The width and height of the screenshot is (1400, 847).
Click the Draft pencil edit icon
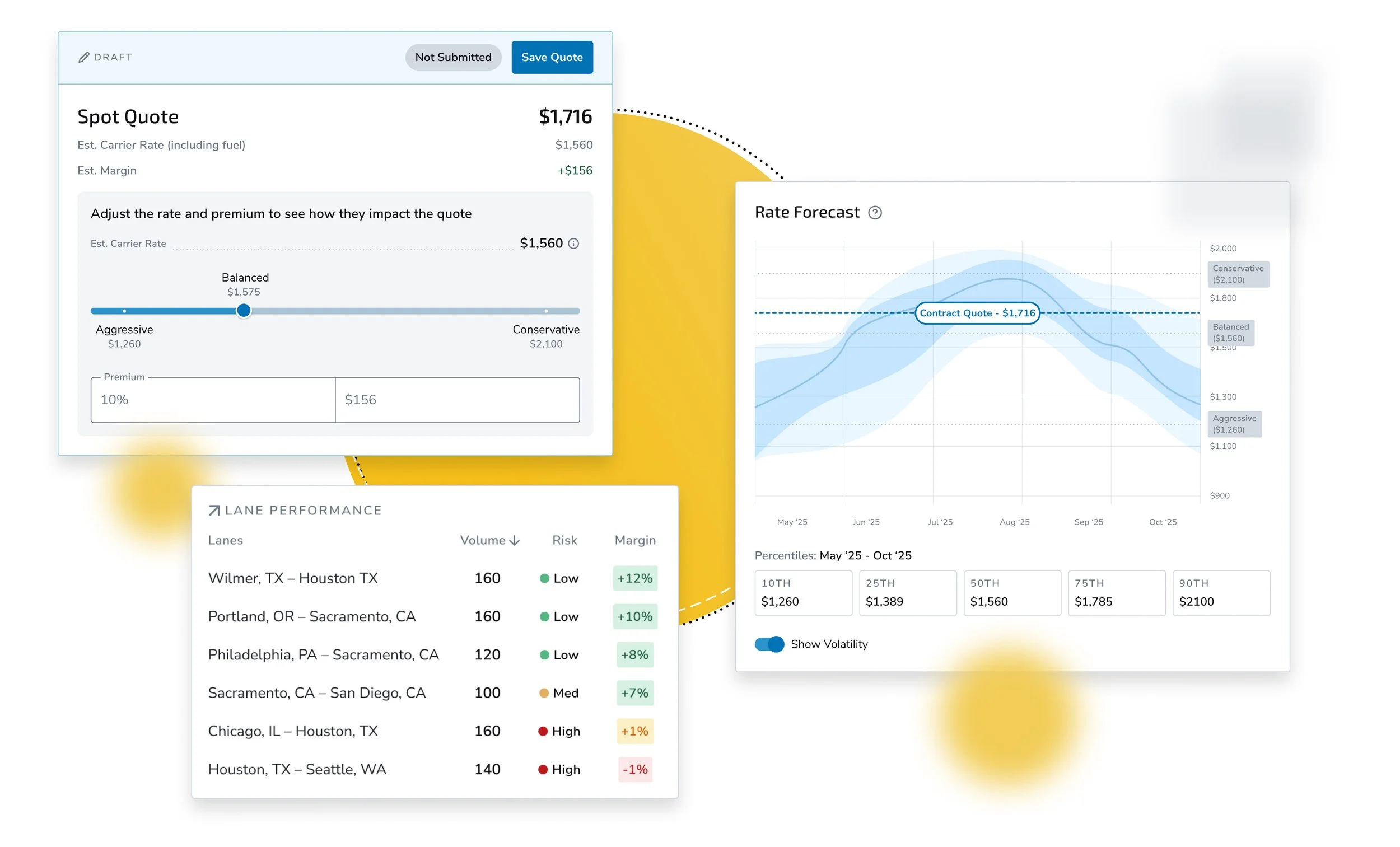pyautogui.click(x=83, y=57)
